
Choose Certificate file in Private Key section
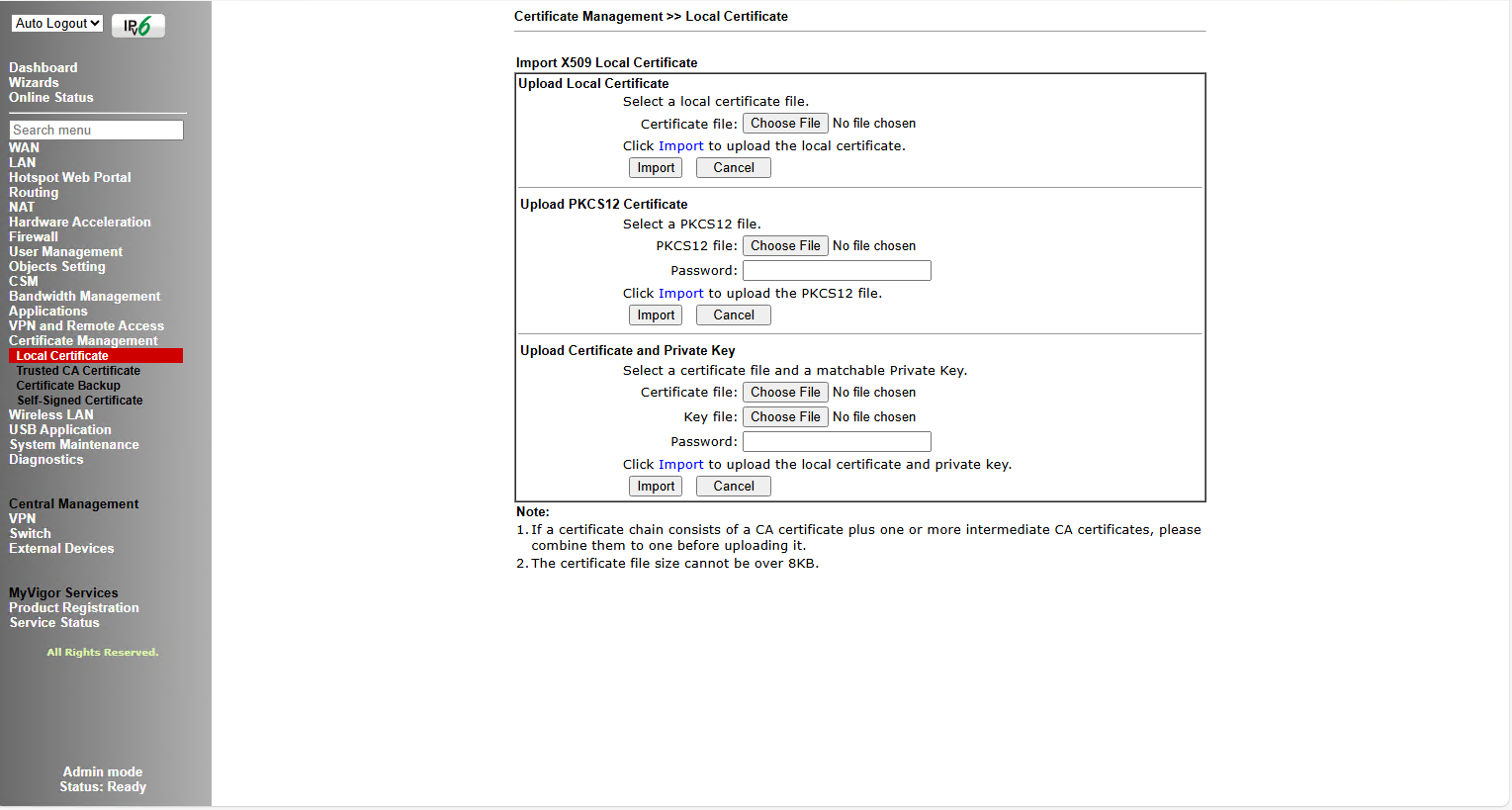[785, 393]
